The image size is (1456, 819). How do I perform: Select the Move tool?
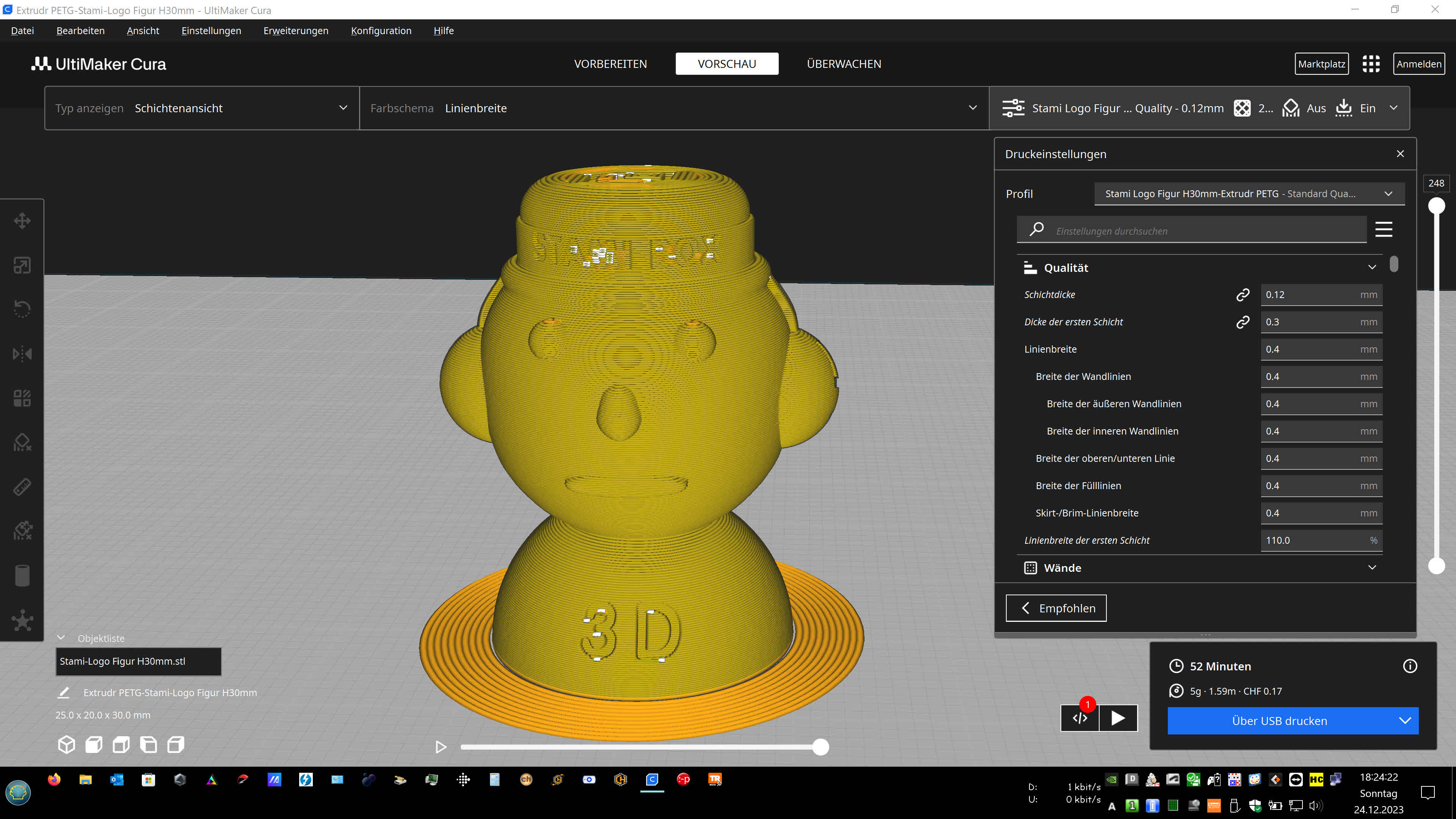22,220
